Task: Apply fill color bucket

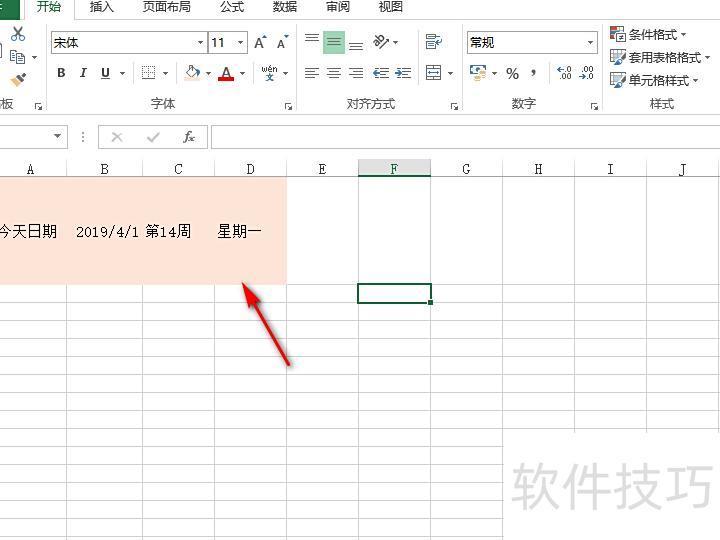Action: click(192, 73)
